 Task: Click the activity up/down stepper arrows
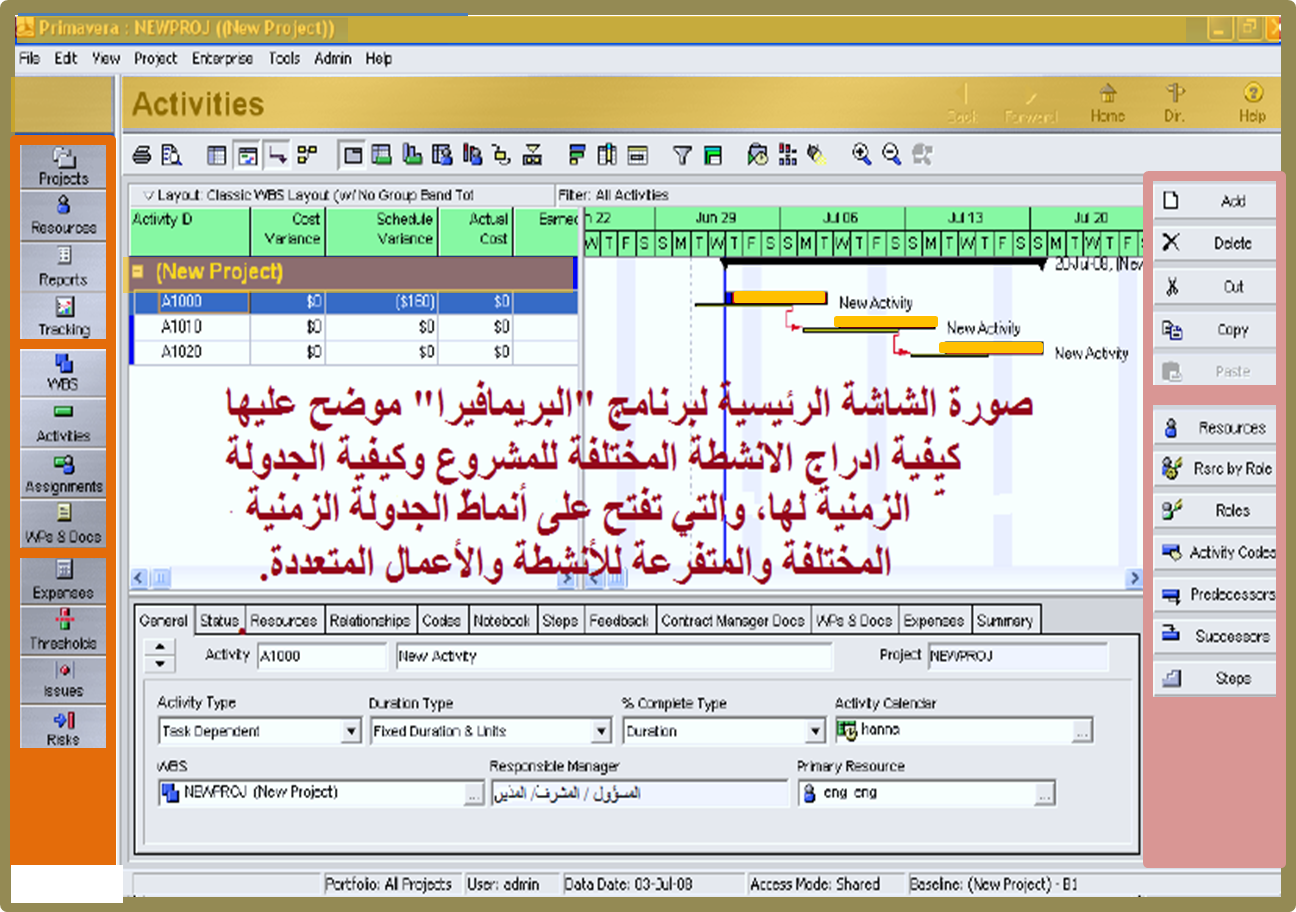[x=160, y=656]
